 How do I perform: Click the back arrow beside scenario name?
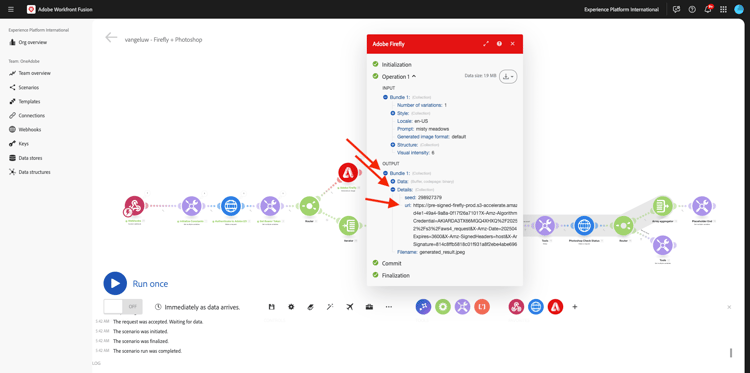[111, 37]
